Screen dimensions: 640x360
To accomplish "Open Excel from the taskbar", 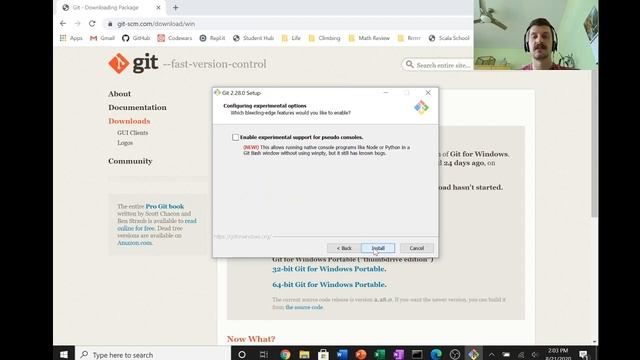I will 380,355.
